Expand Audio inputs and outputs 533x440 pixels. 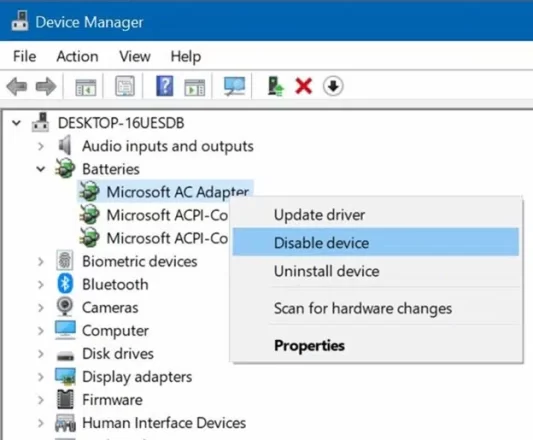coord(40,146)
